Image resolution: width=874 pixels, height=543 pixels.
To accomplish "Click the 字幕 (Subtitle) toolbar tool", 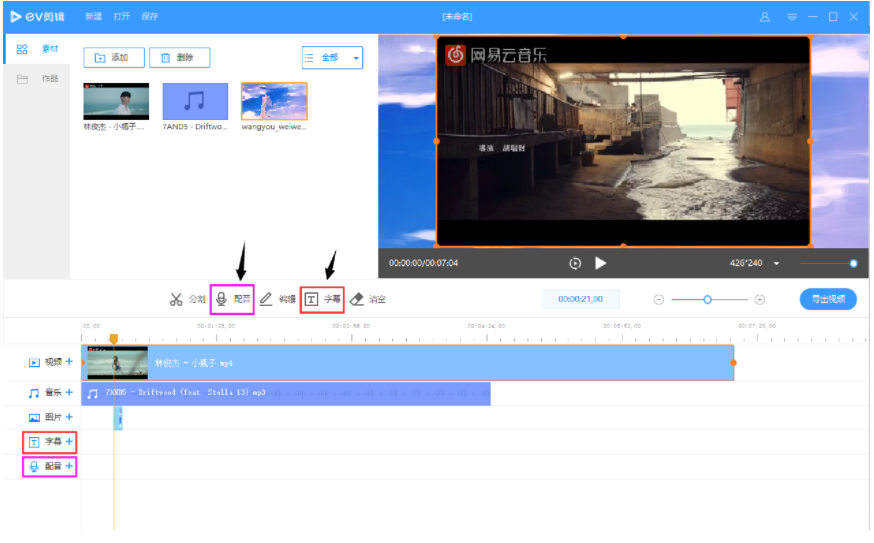I will pyautogui.click(x=322, y=299).
